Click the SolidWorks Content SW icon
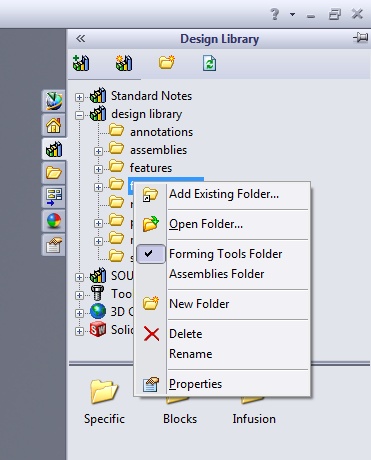 (x=98, y=329)
